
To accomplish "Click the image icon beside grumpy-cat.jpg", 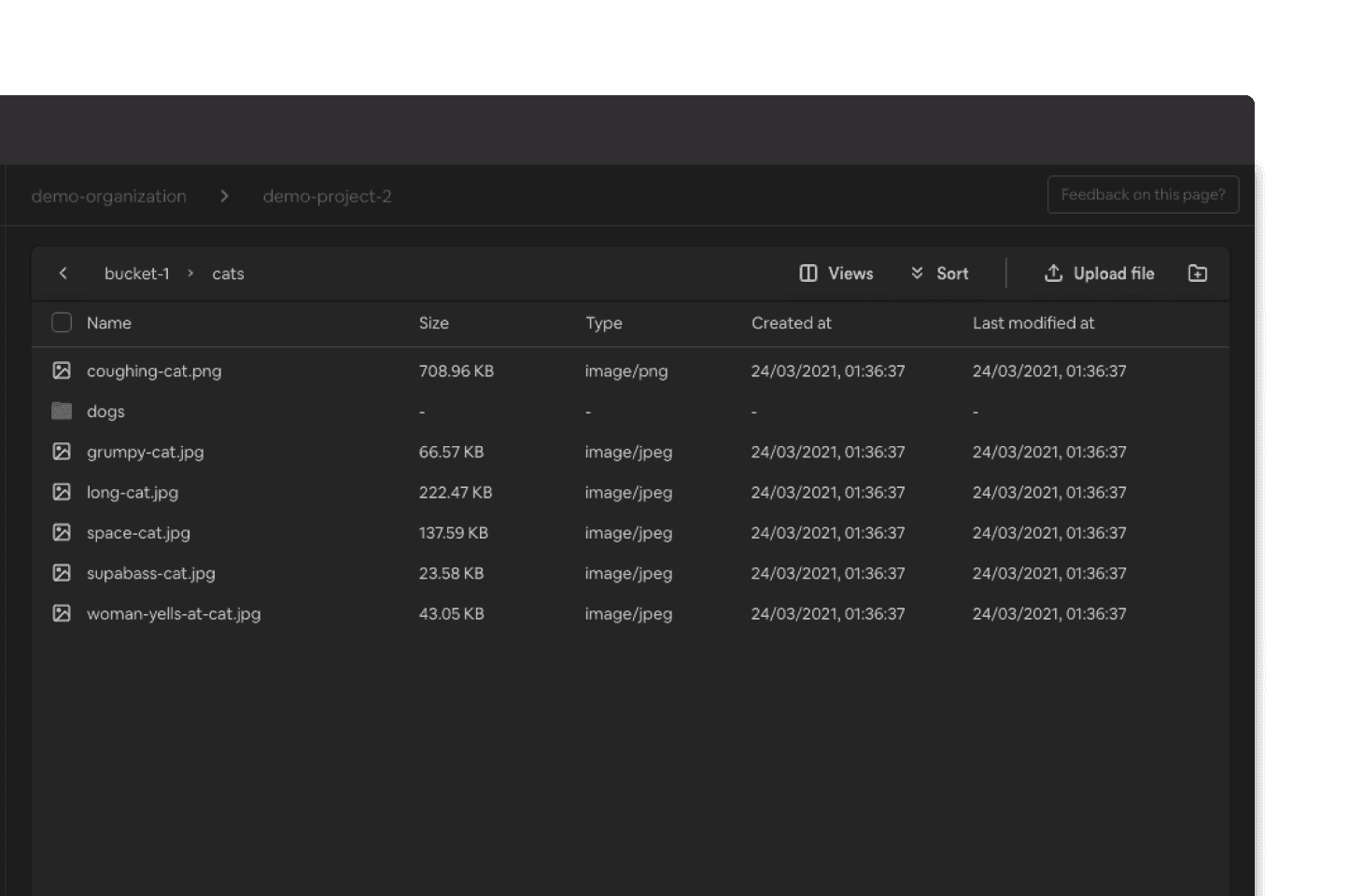I will 62,452.
